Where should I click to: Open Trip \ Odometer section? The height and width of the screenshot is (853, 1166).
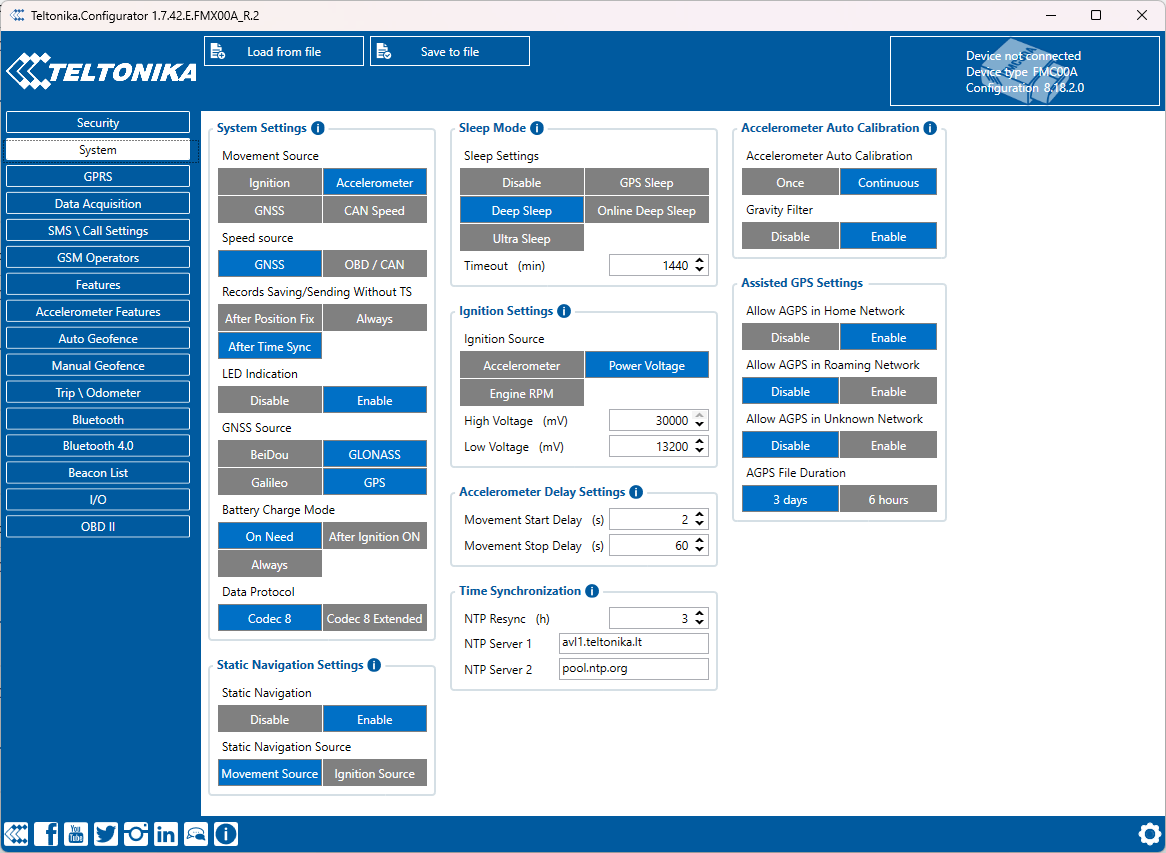[x=97, y=392]
